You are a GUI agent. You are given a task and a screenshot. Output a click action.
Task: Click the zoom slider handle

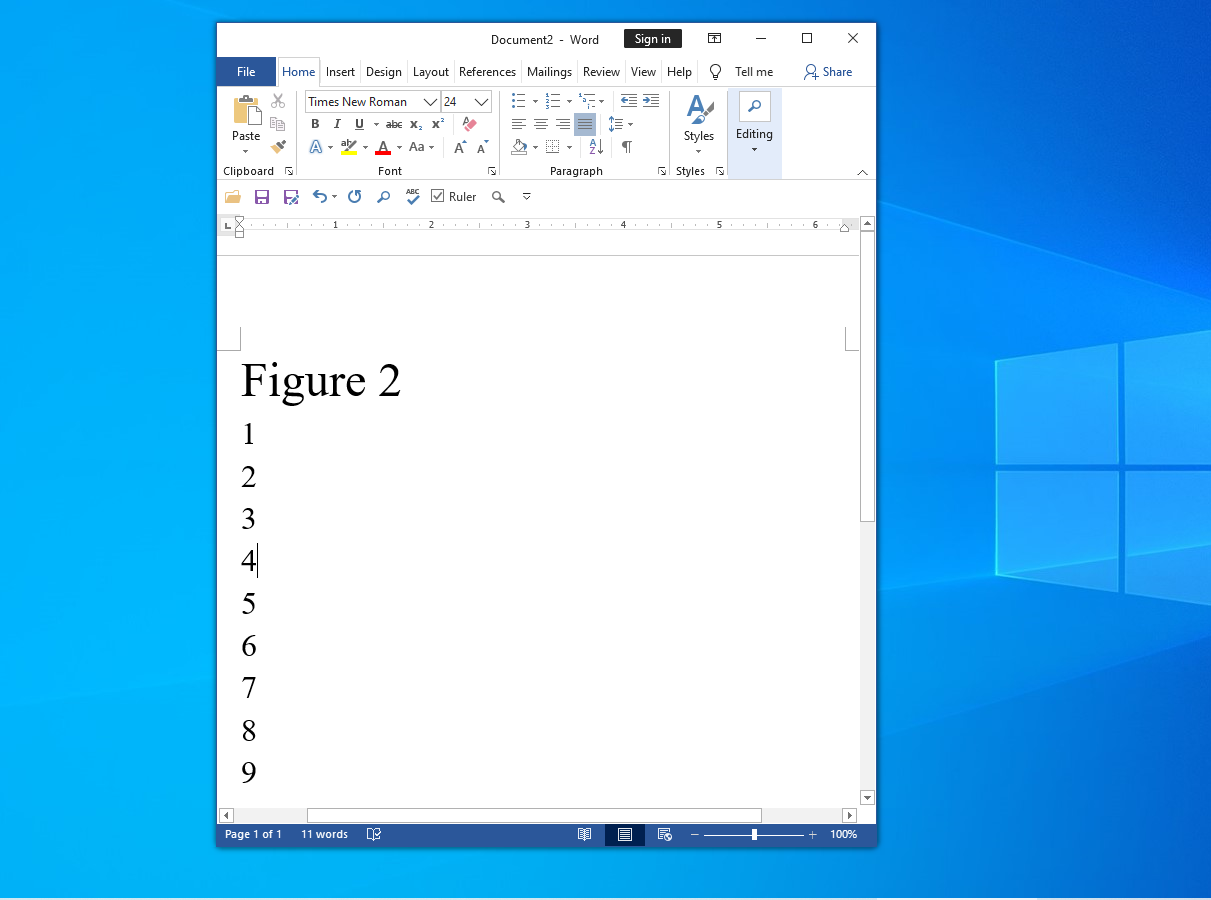[754, 834]
